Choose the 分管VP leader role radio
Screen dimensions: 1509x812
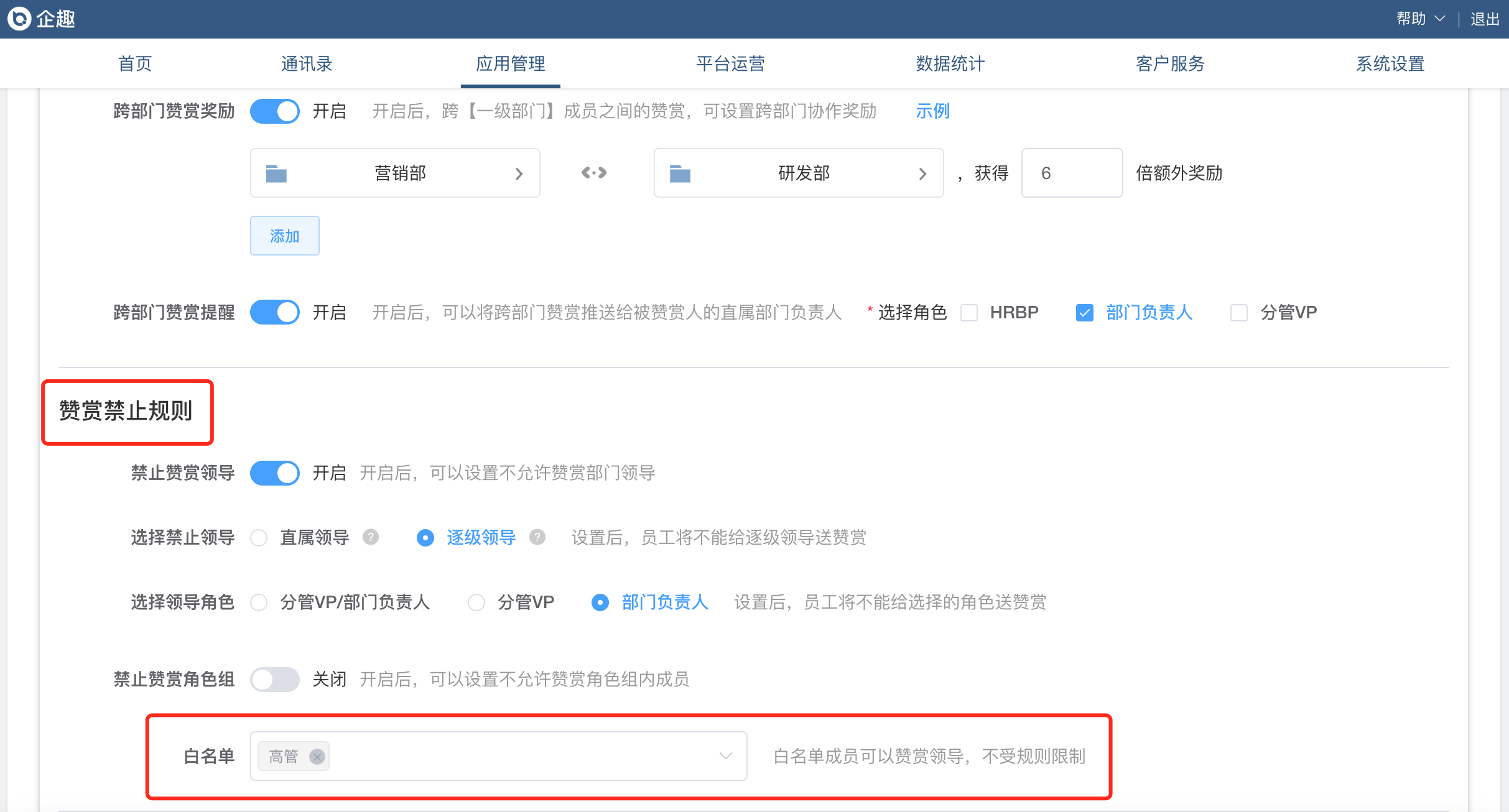pyautogui.click(x=476, y=602)
